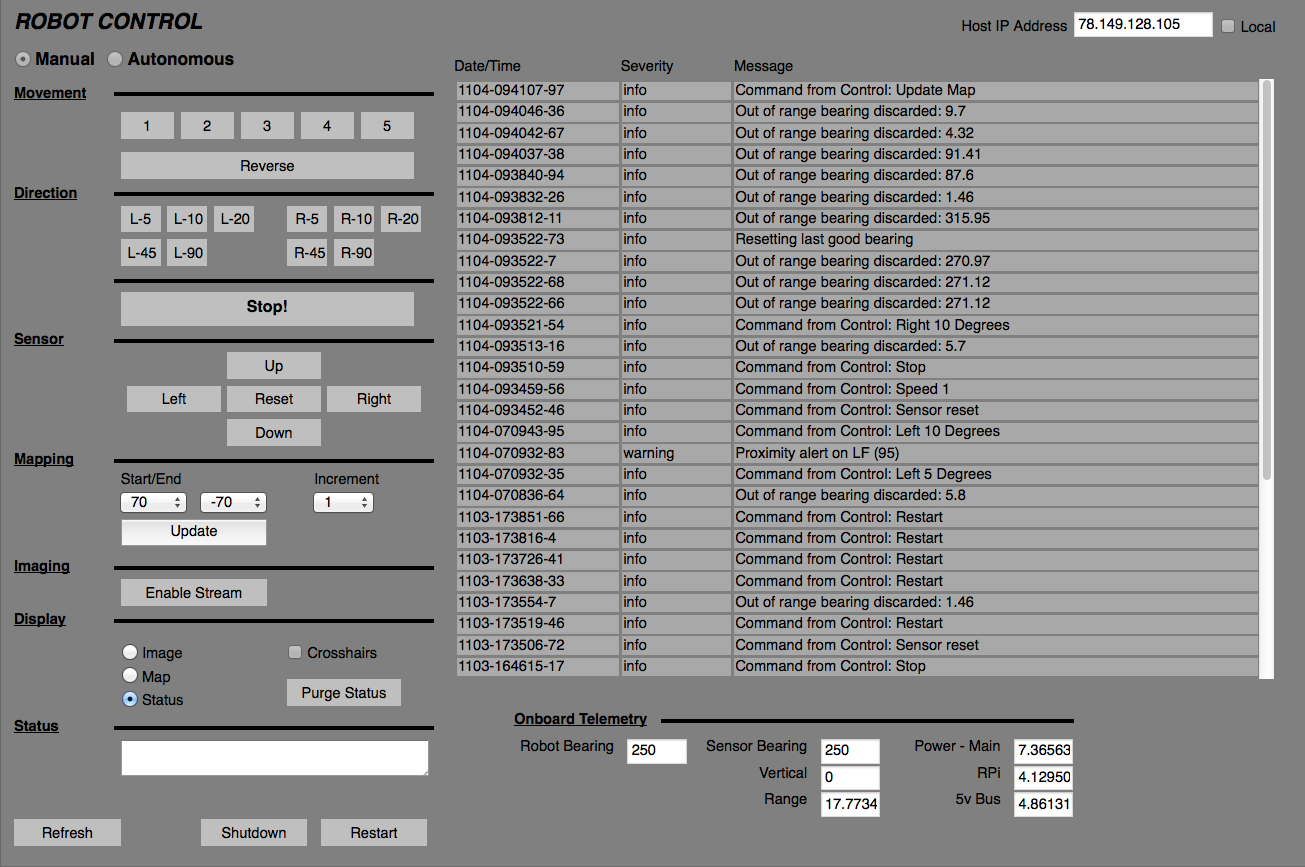Reset the sensor position

273,398
